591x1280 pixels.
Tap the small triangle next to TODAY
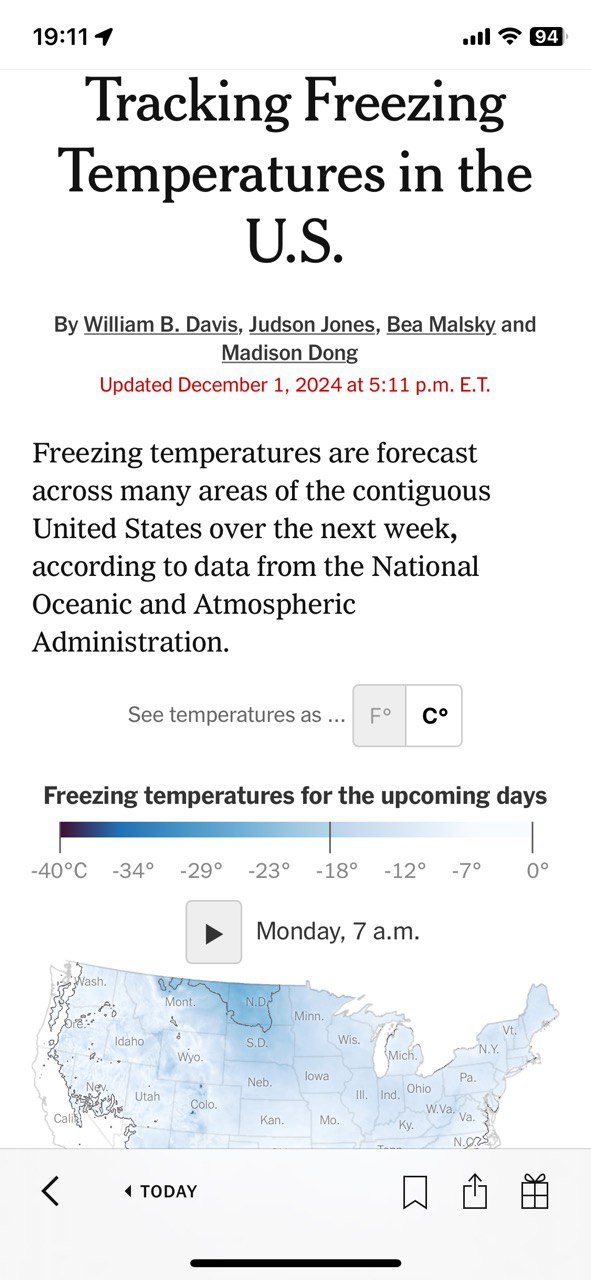128,1191
